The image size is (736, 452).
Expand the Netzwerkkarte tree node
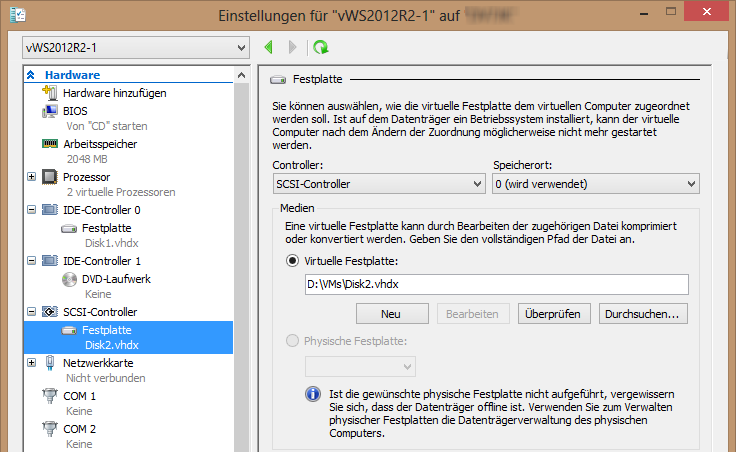[x=31, y=363]
